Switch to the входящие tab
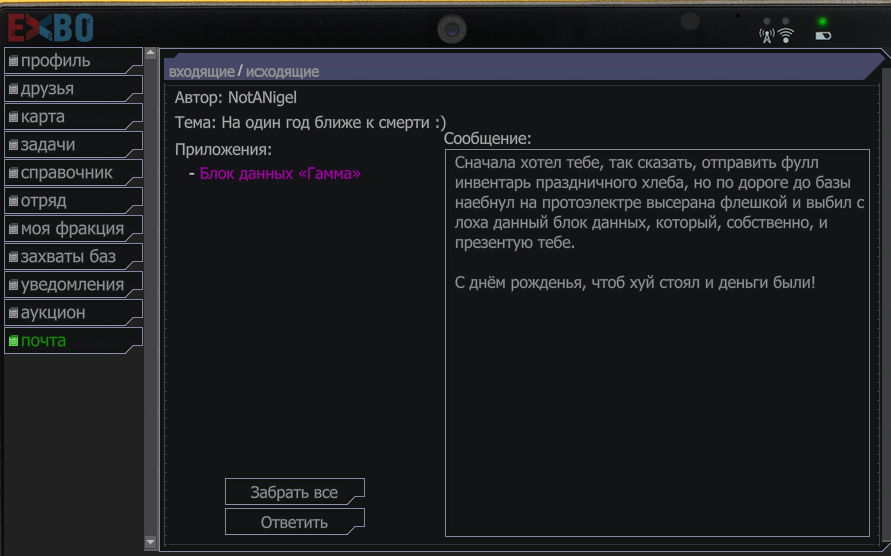Screen dimensions: 891x556 click(x=202, y=72)
